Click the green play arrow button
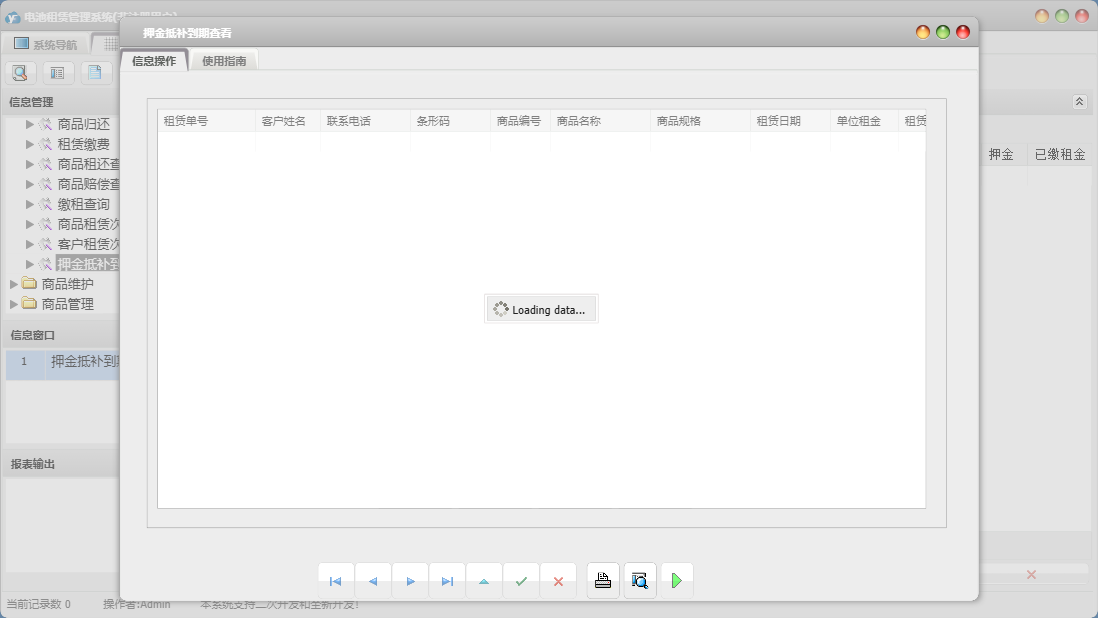 [x=677, y=581]
